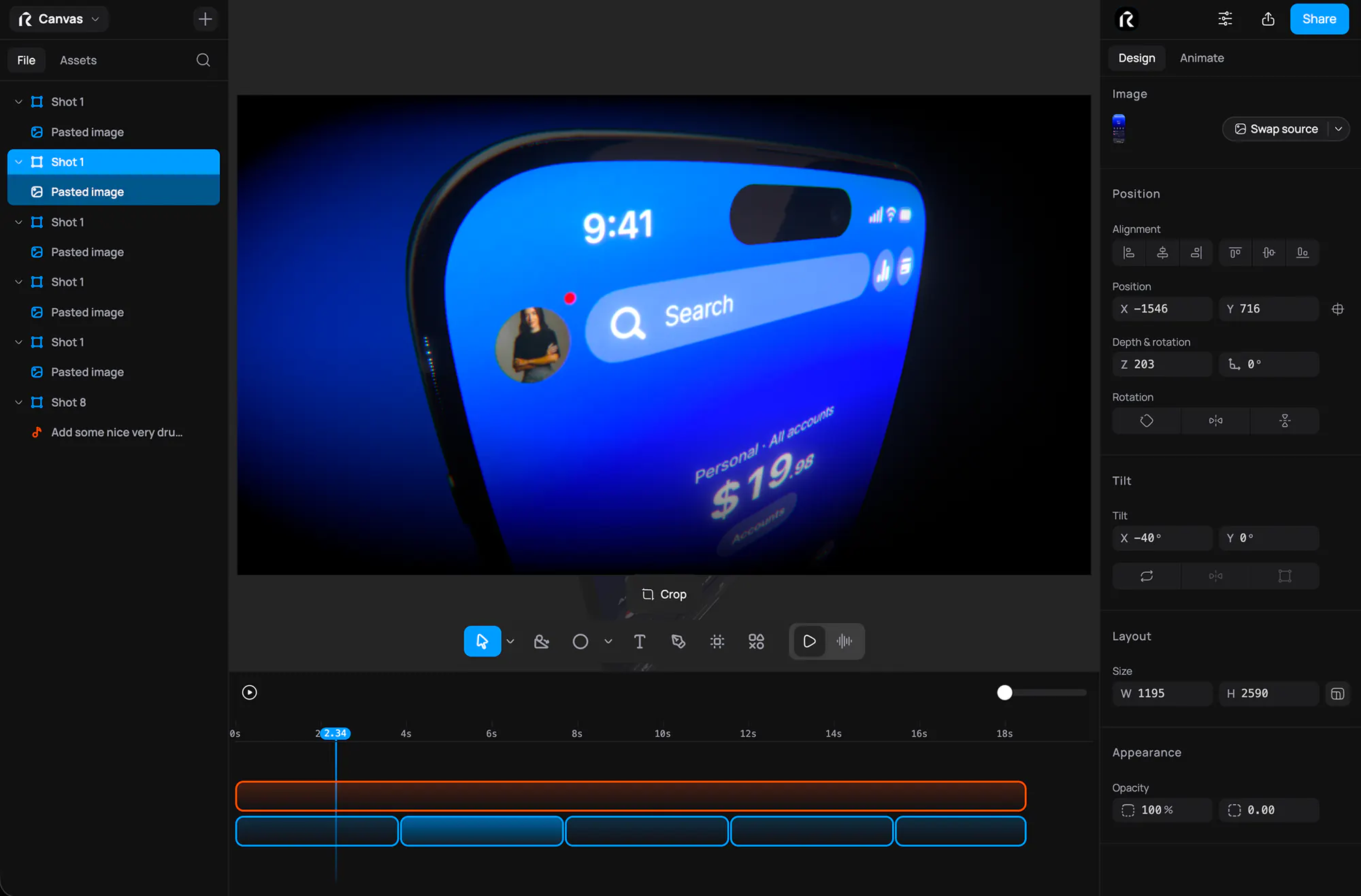Click the search icon in File panel
The width and height of the screenshot is (1361, 896).
pyautogui.click(x=203, y=60)
